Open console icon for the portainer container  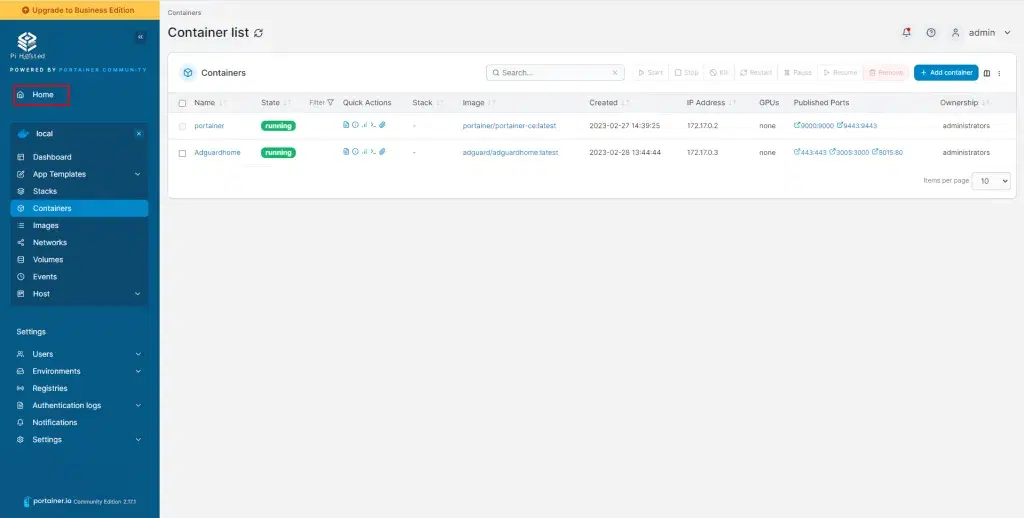373,125
